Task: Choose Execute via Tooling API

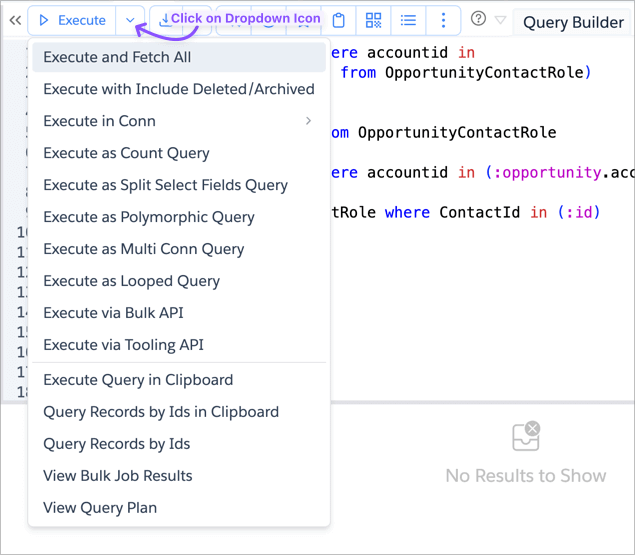Action: click(x=123, y=345)
